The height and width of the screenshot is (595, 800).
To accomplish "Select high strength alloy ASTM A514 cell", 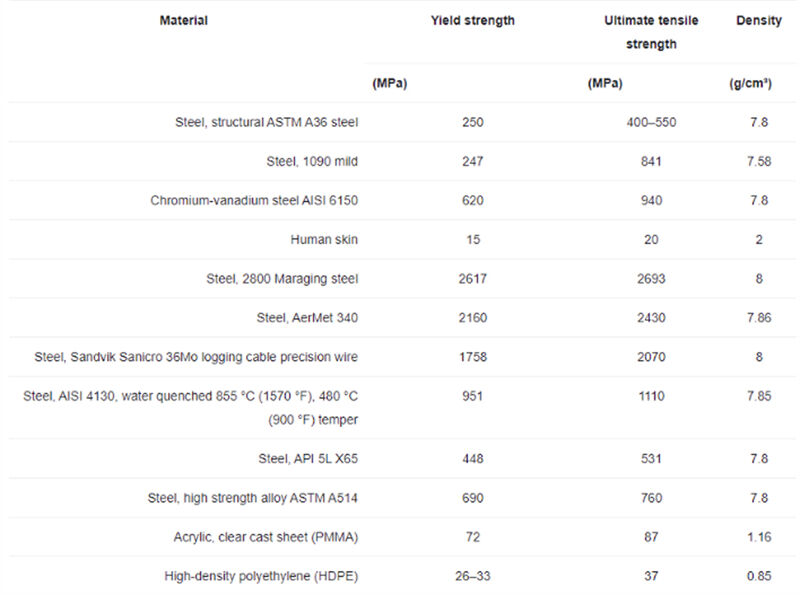I will [253, 498].
